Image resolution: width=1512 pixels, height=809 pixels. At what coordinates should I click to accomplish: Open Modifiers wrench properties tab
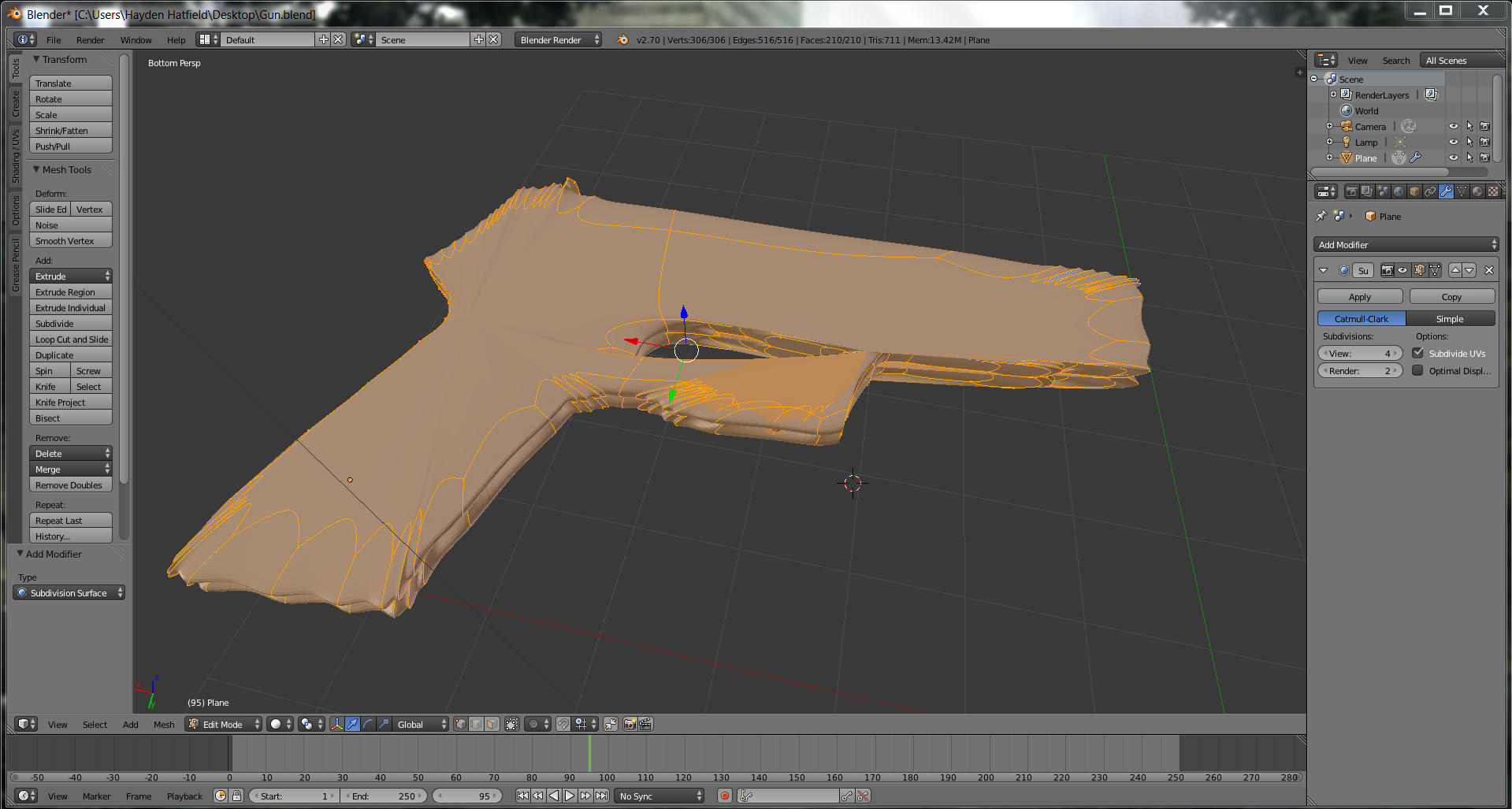[1446, 191]
